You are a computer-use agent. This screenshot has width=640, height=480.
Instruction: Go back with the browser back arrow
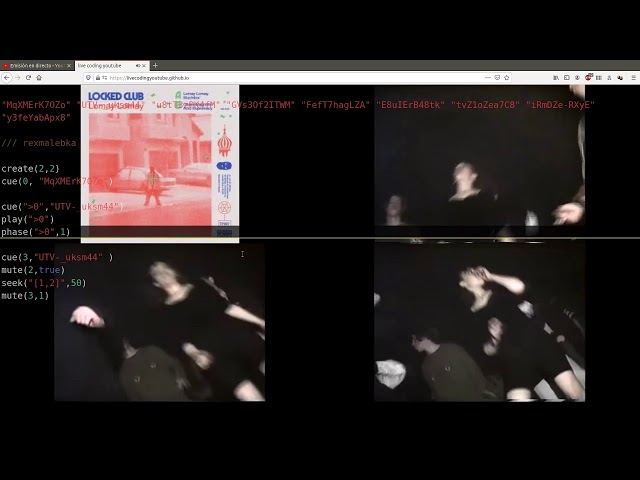pos(7,78)
